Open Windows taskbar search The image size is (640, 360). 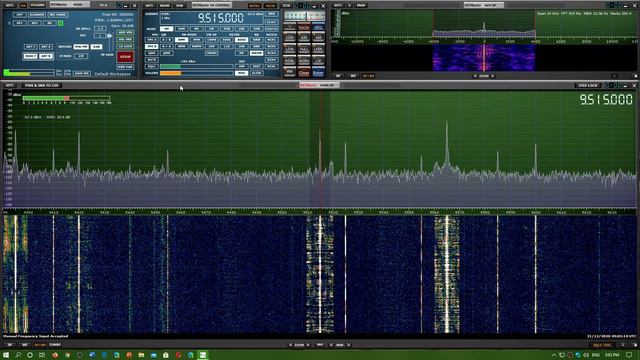18,355
